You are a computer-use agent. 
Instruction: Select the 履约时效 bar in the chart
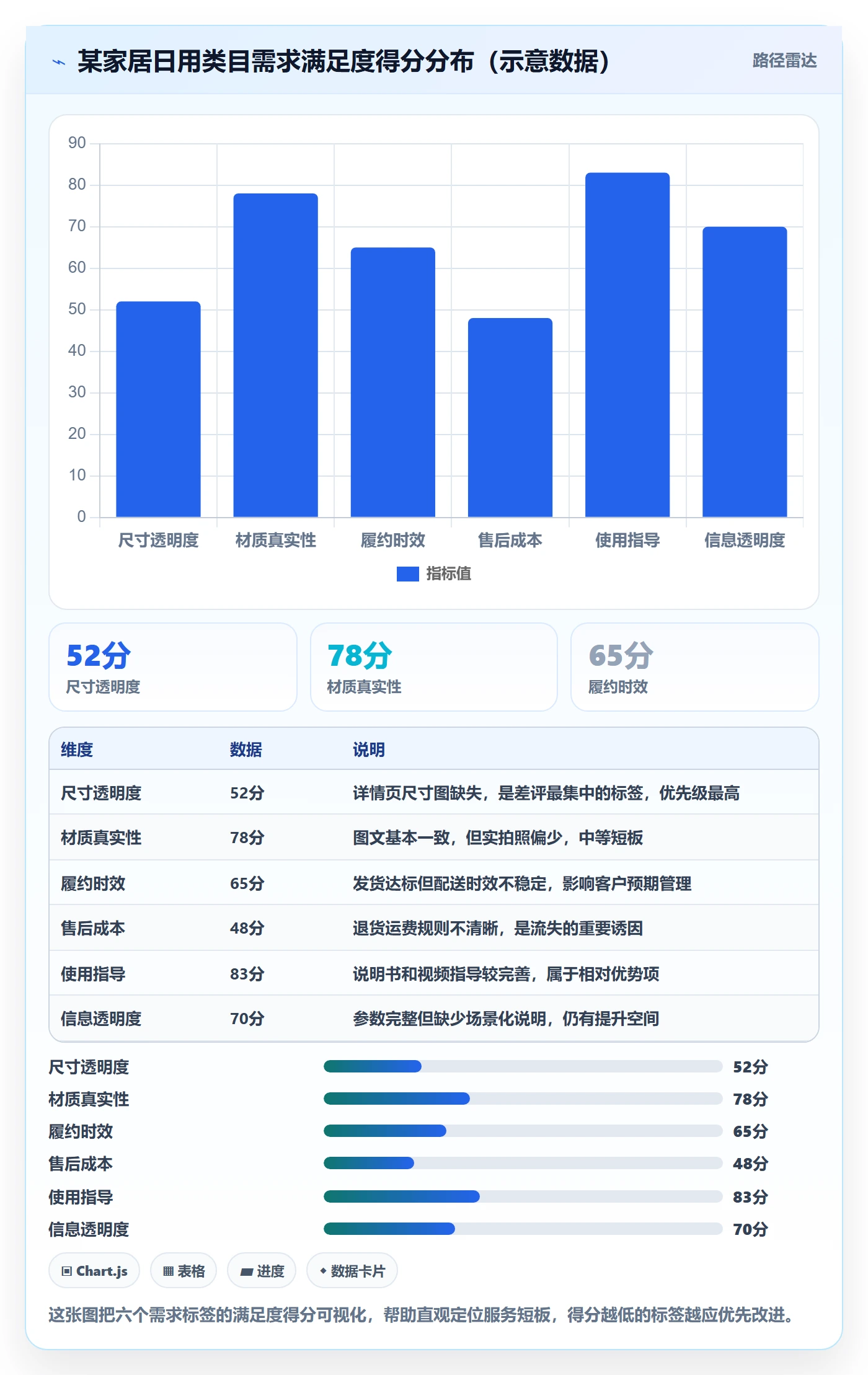click(392, 382)
